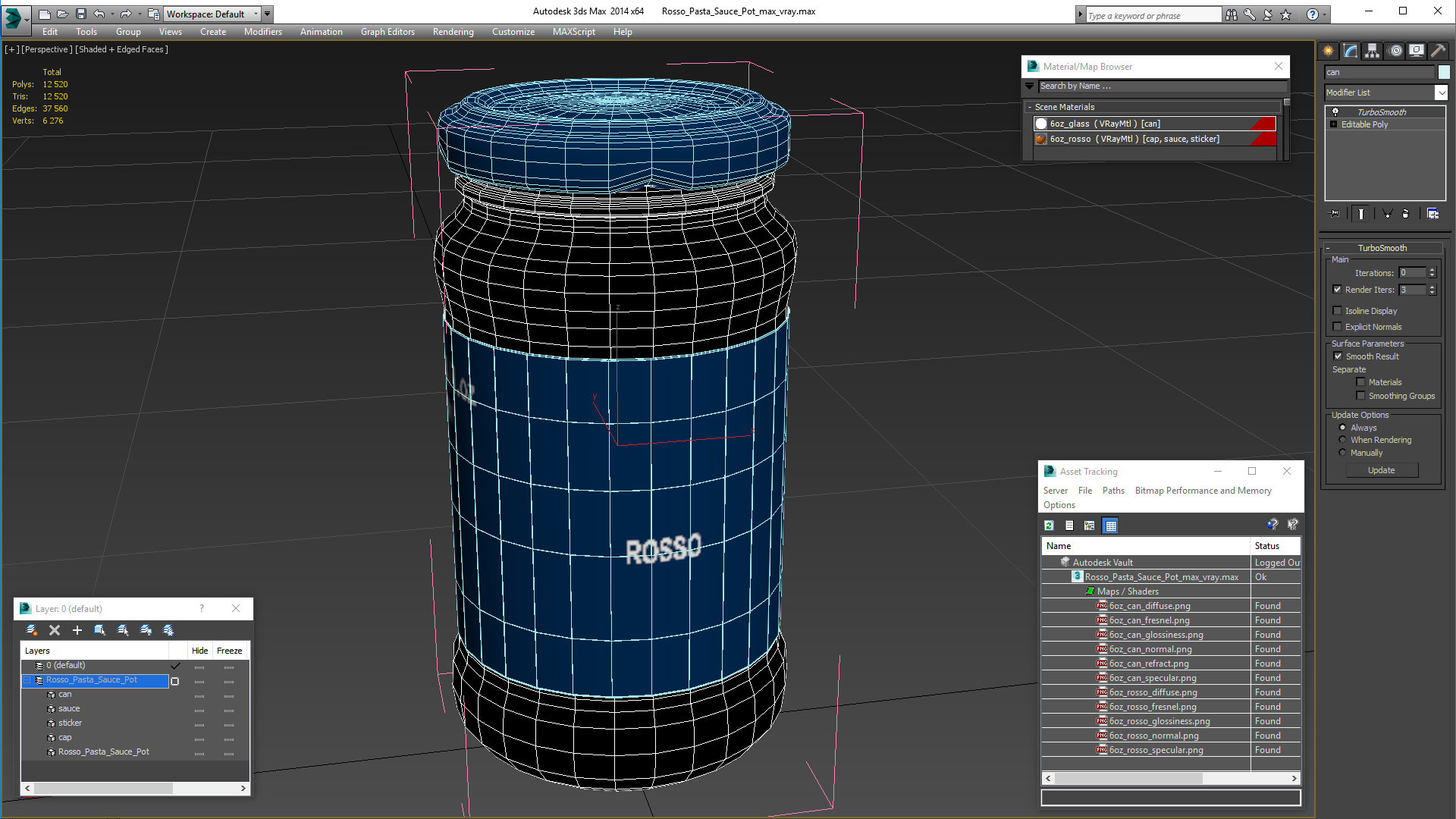The height and width of the screenshot is (819, 1456).
Task: Collapse Scene Materials group in Material Browser
Action: coord(1029,108)
